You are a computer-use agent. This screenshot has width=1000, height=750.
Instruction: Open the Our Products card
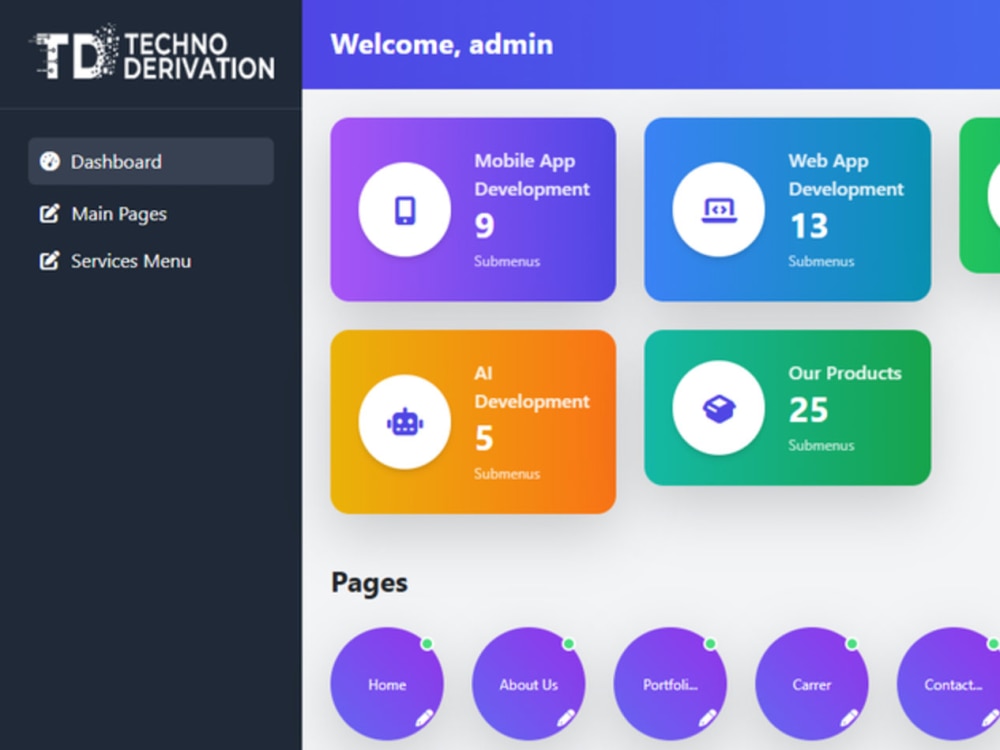point(788,408)
